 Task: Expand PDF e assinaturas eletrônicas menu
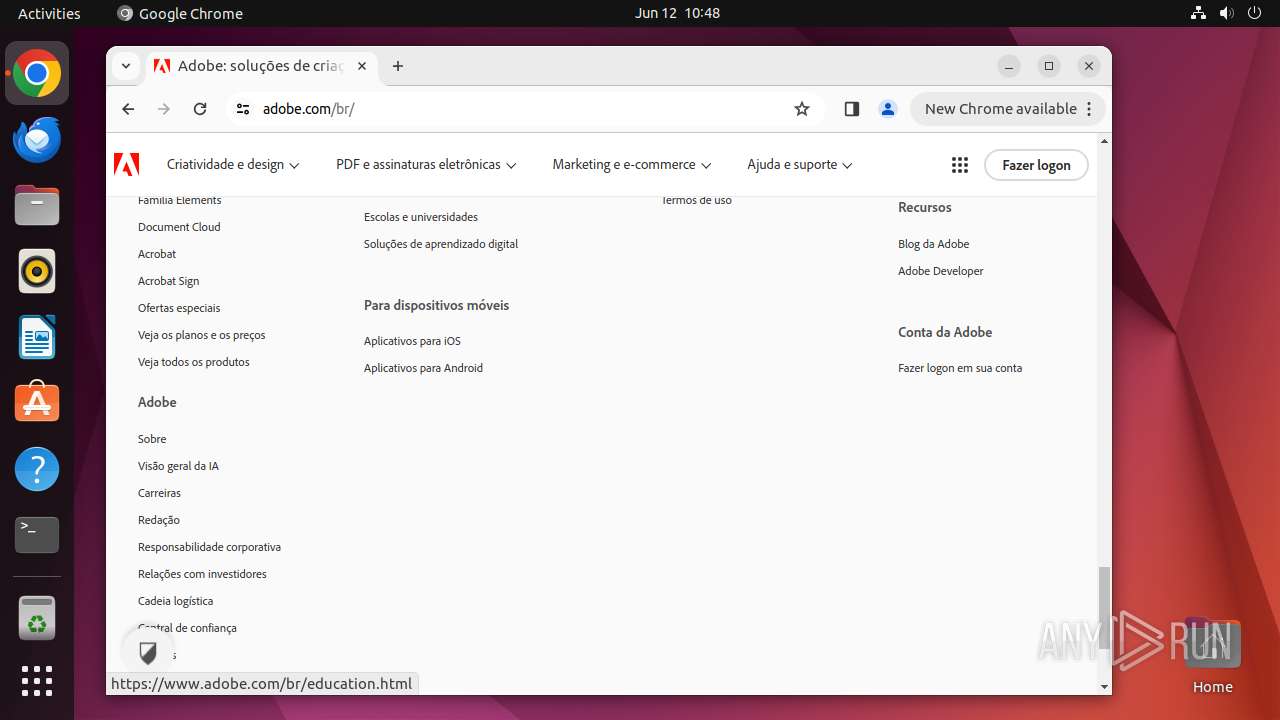click(x=426, y=165)
